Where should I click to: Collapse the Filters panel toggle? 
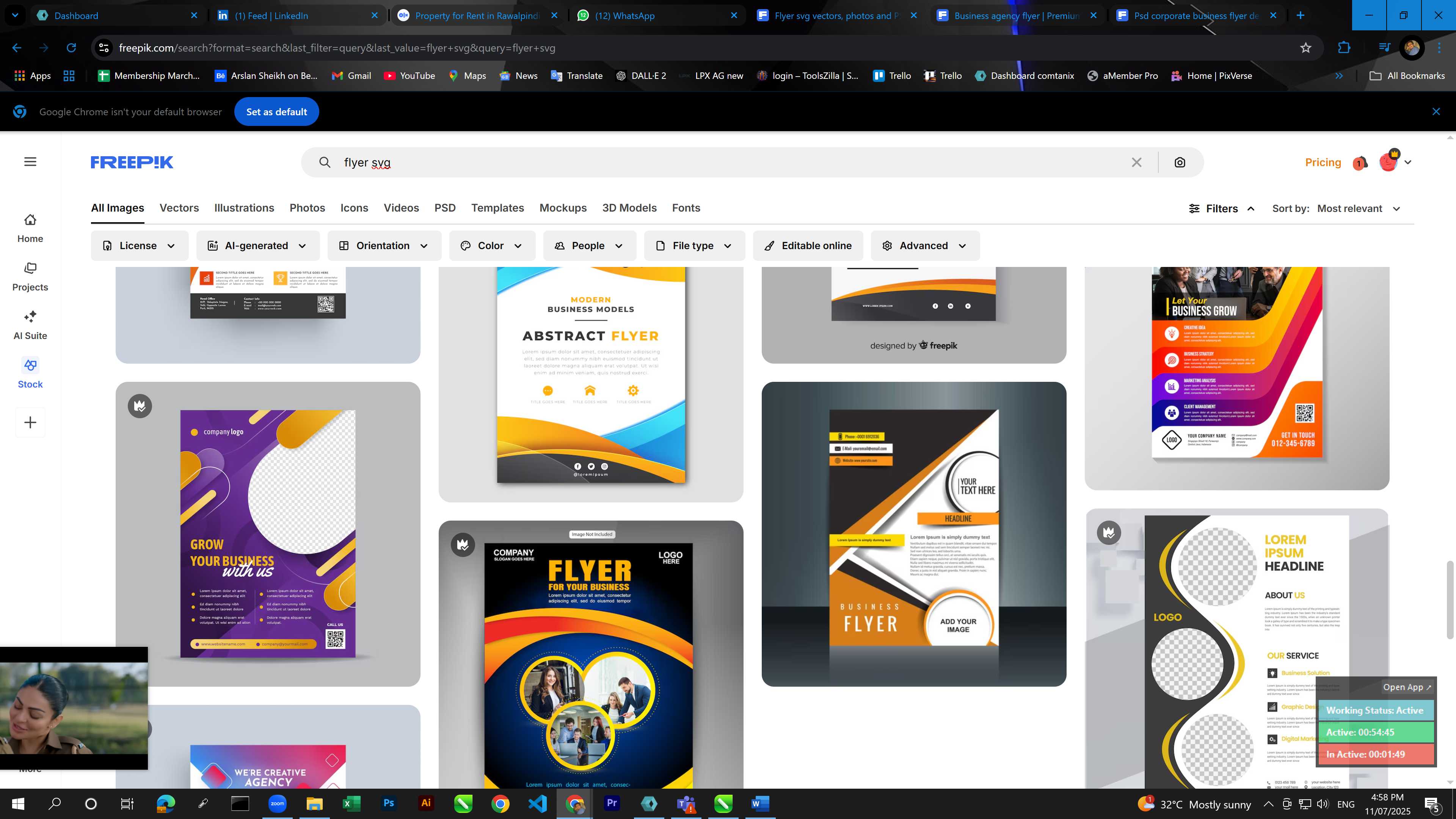tap(1221, 209)
